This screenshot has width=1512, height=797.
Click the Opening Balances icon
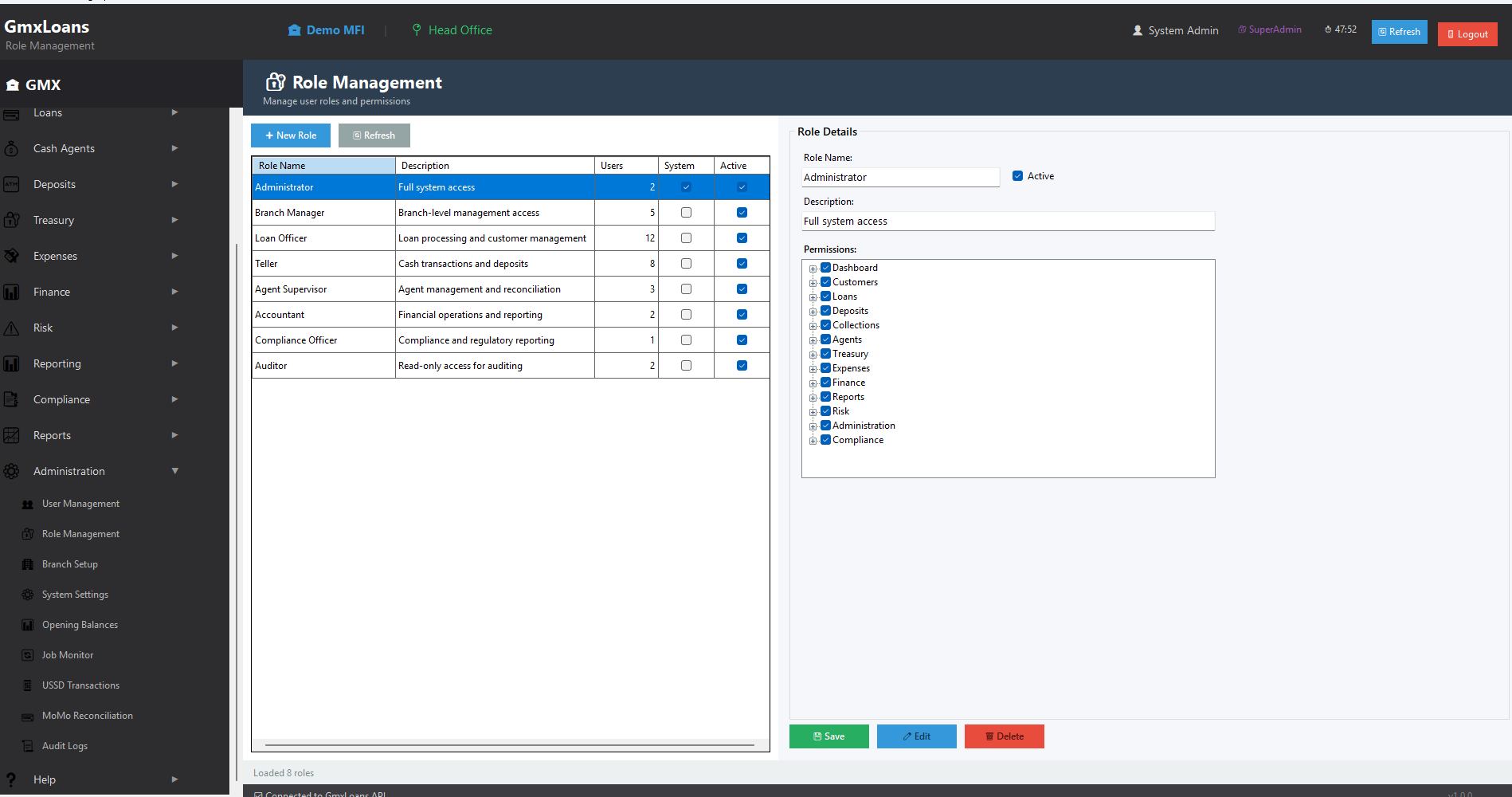pyautogui.click(x=28, y=625)
